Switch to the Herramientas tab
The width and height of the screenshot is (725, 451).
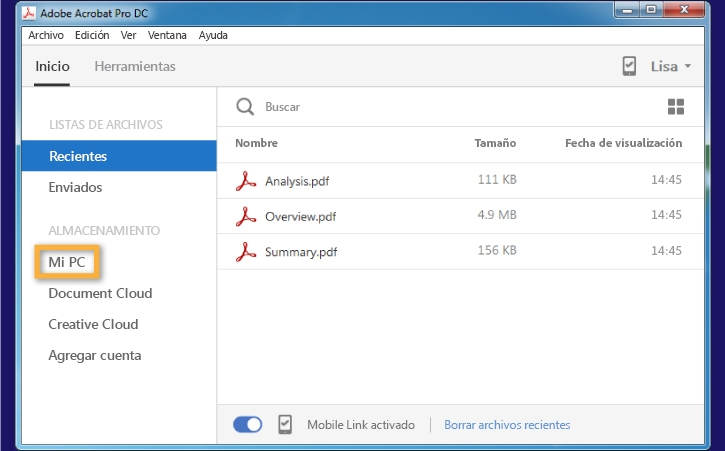[135, 67]
